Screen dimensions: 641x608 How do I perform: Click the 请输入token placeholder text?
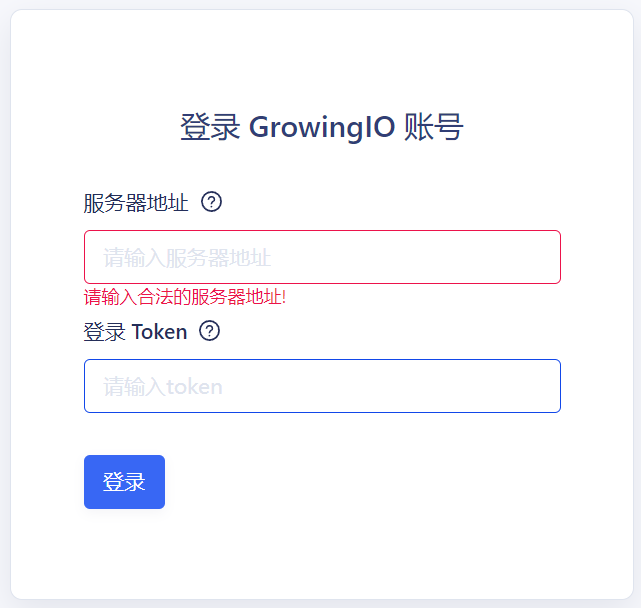tap(163, 387)
